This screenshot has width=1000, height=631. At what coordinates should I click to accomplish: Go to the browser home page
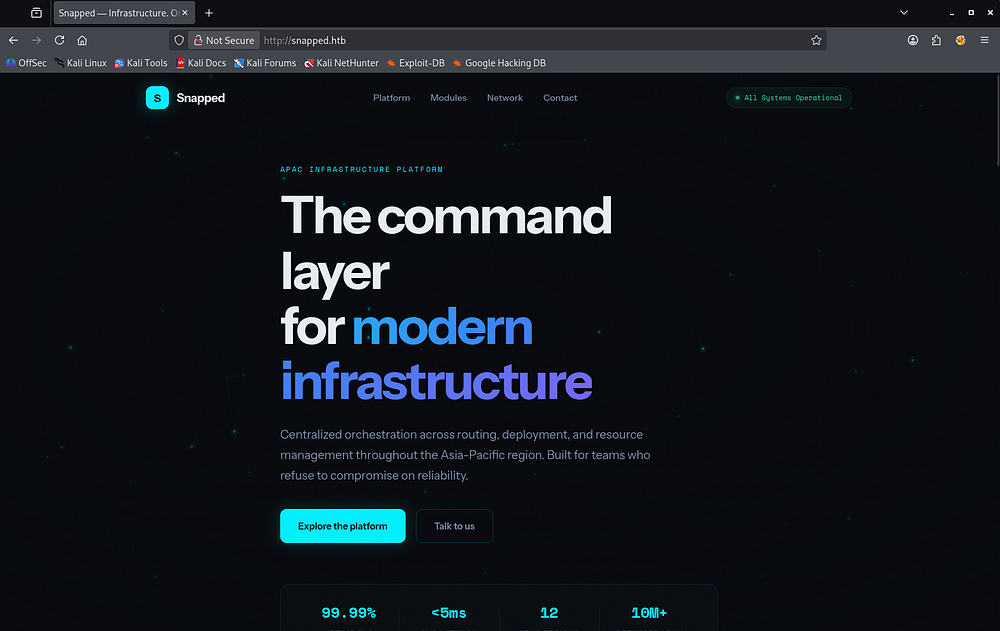82,40
